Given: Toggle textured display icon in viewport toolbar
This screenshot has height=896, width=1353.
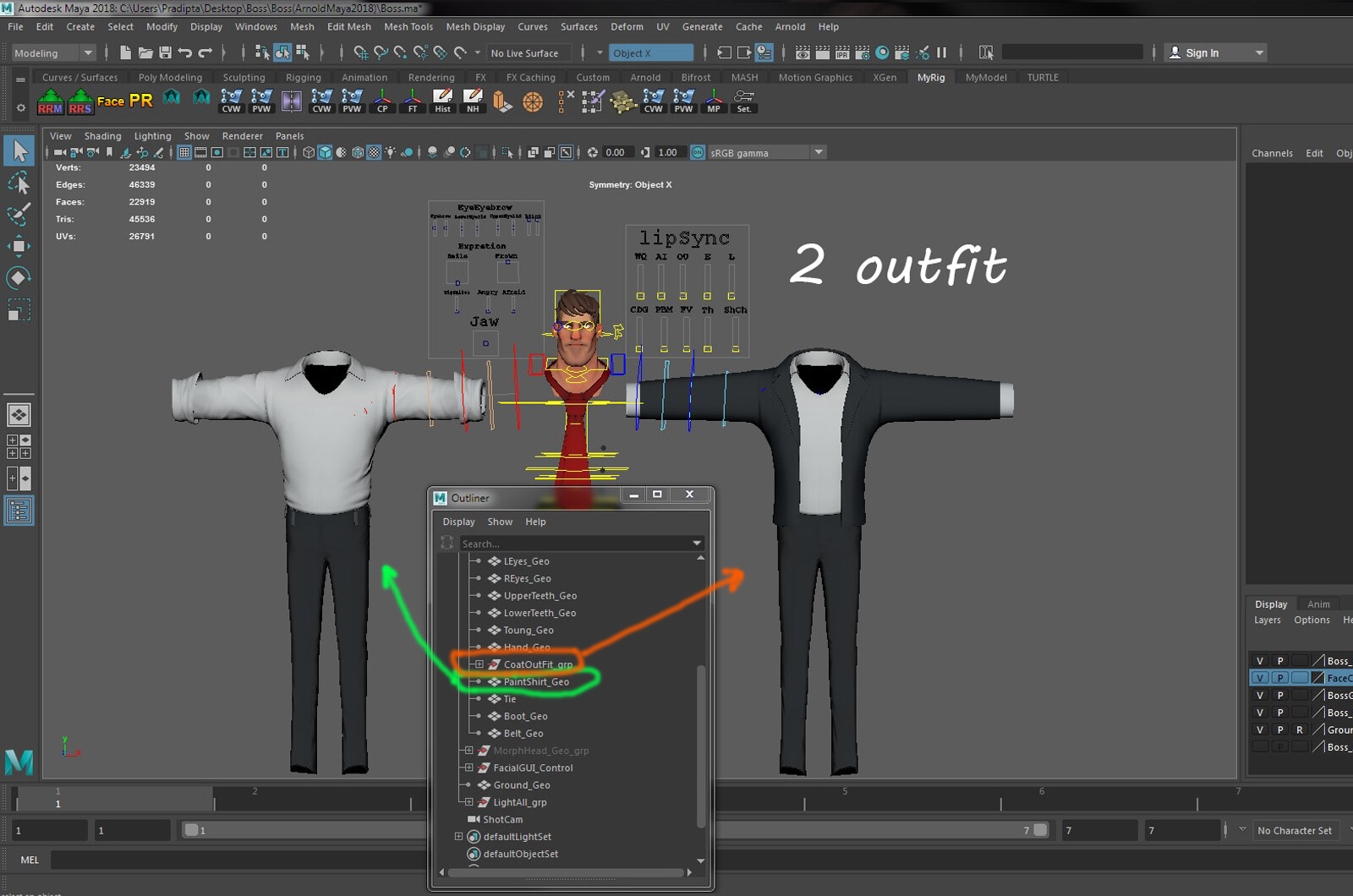Looking at the screenshot, I should click(x=373, y=152).
